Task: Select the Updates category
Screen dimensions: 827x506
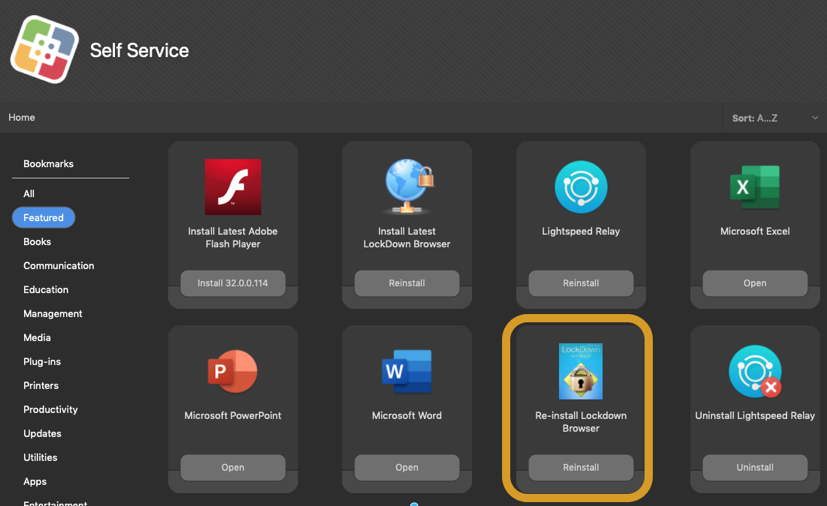Action: pyautogui.click(x=42, y=434)
